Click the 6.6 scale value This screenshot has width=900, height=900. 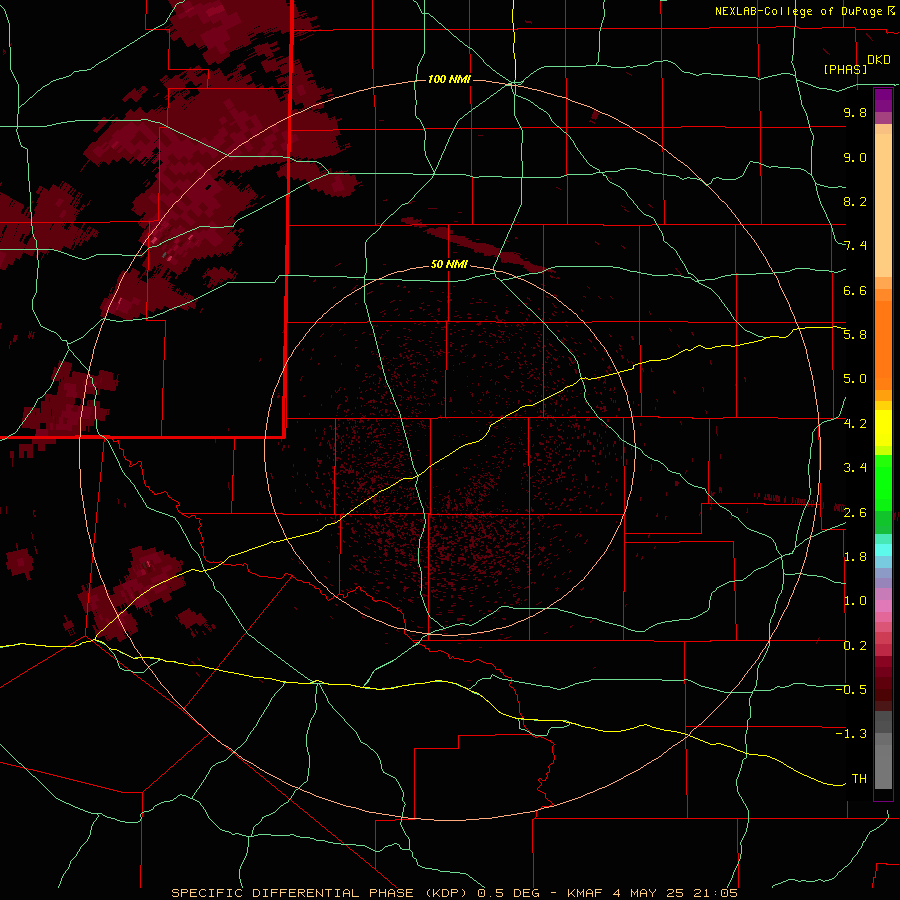[x=855, y=290]
